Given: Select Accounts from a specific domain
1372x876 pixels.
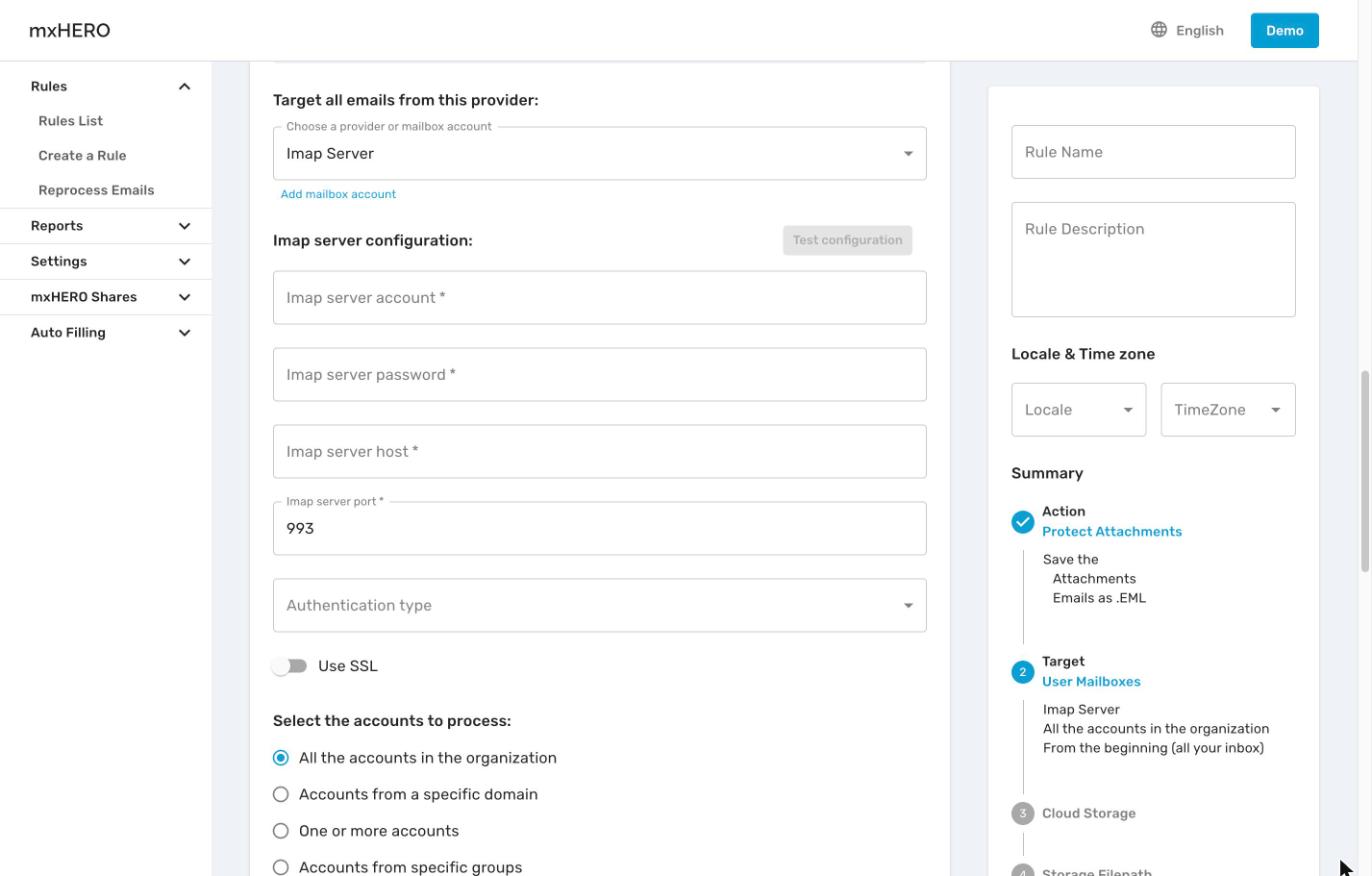Looking at the screenshot, I should coord(281,794).
